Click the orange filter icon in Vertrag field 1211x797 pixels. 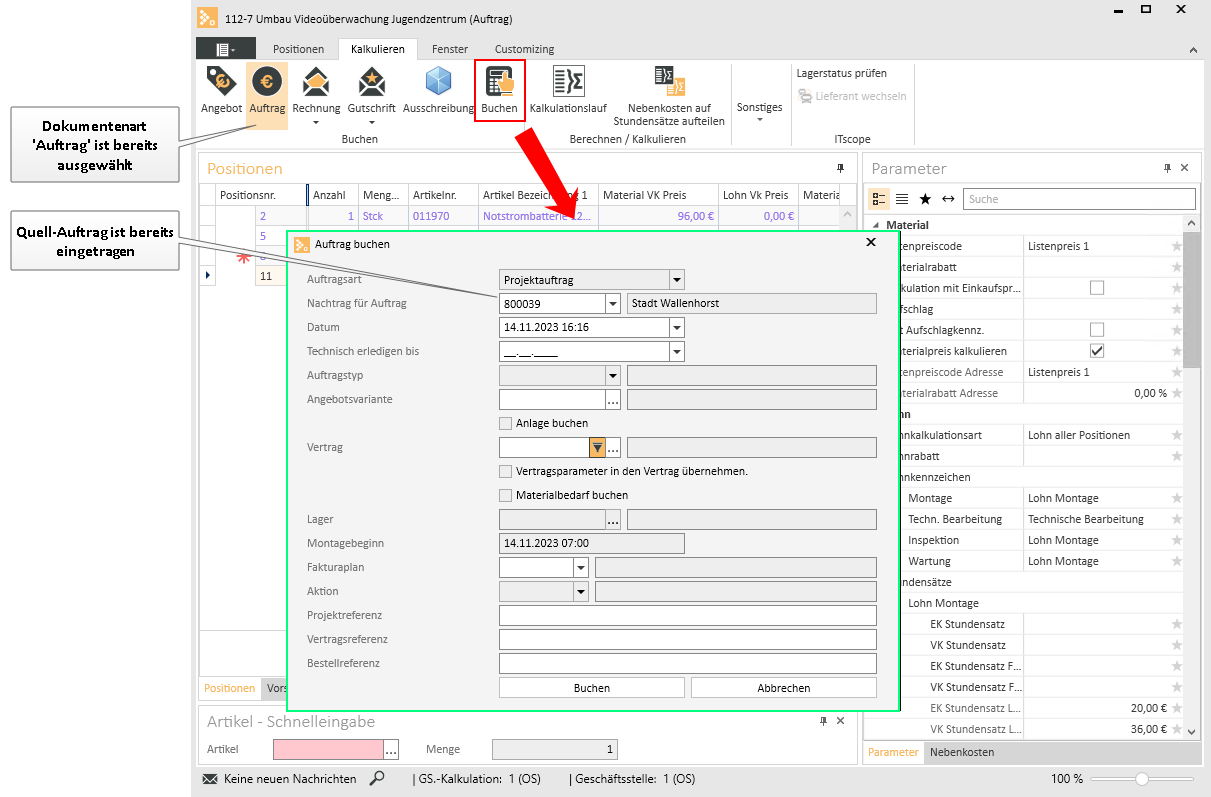click(597, 447)
